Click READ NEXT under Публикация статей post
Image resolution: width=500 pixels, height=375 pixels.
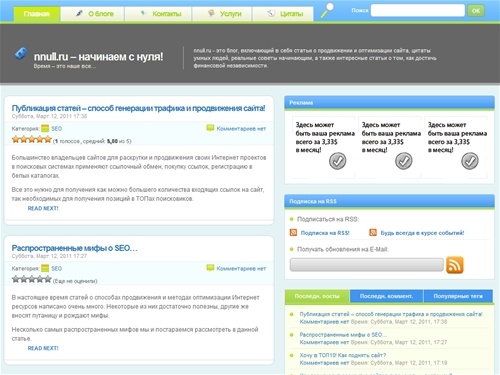pos(43,208)
